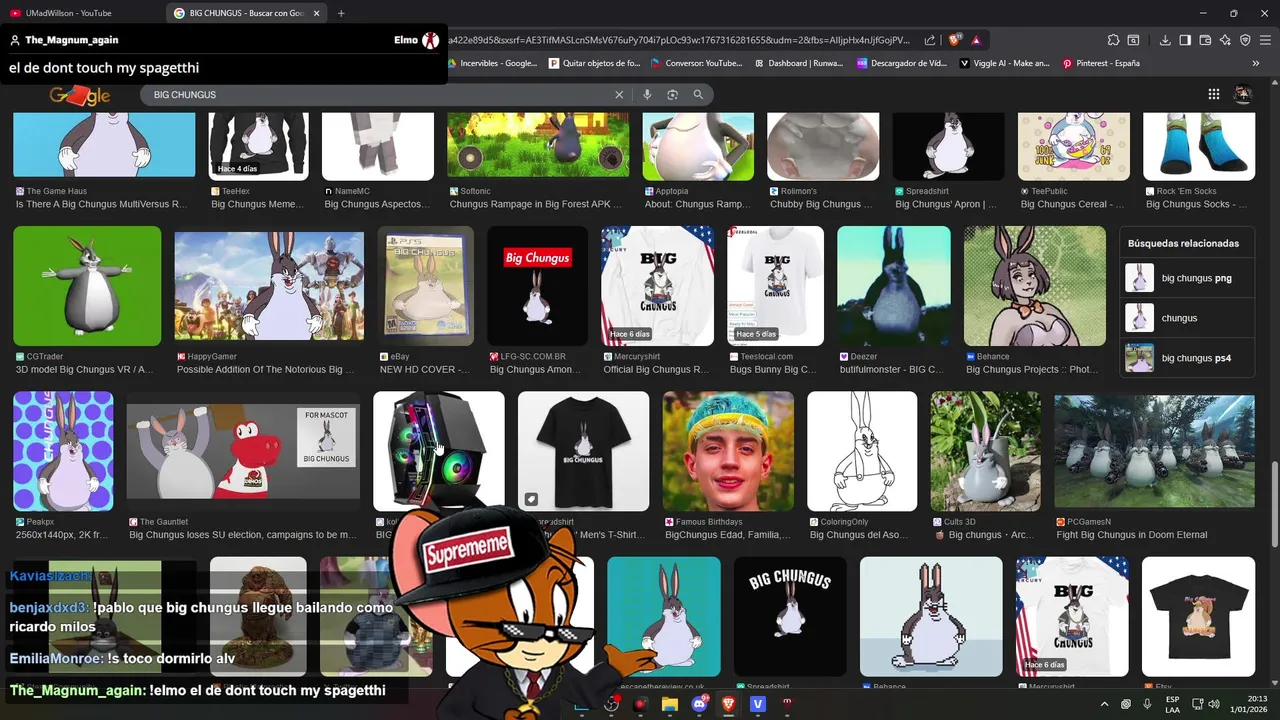Open The Gauntlet FOR MASCOT image
The width and height of the screenshot is (1280, 720).
tap(243, 451)
